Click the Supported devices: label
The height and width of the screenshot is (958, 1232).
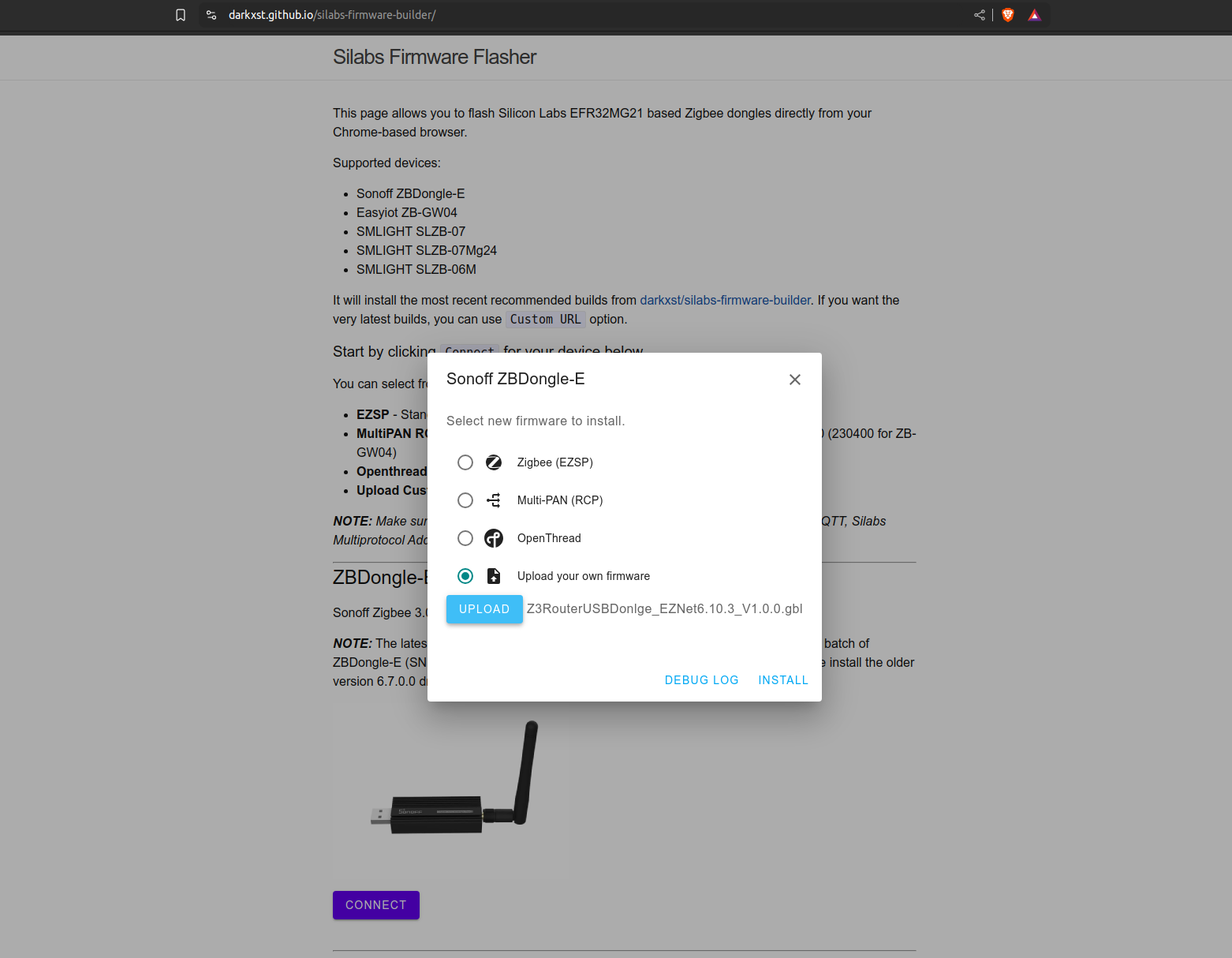pos(386,163)
